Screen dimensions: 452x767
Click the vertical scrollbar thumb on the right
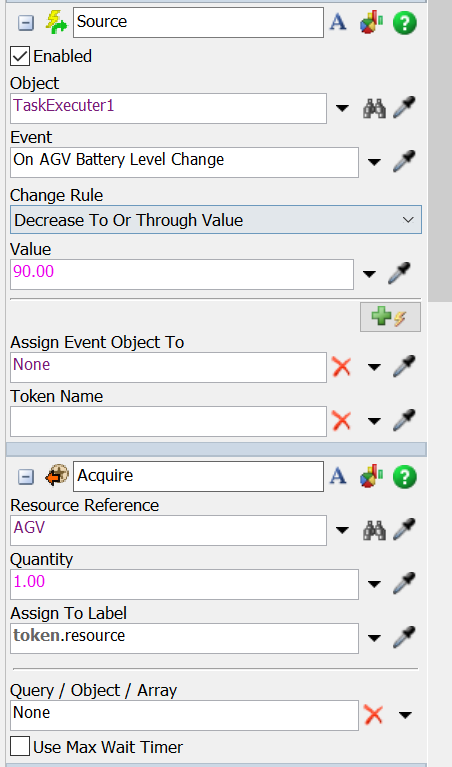pos(440,152)
